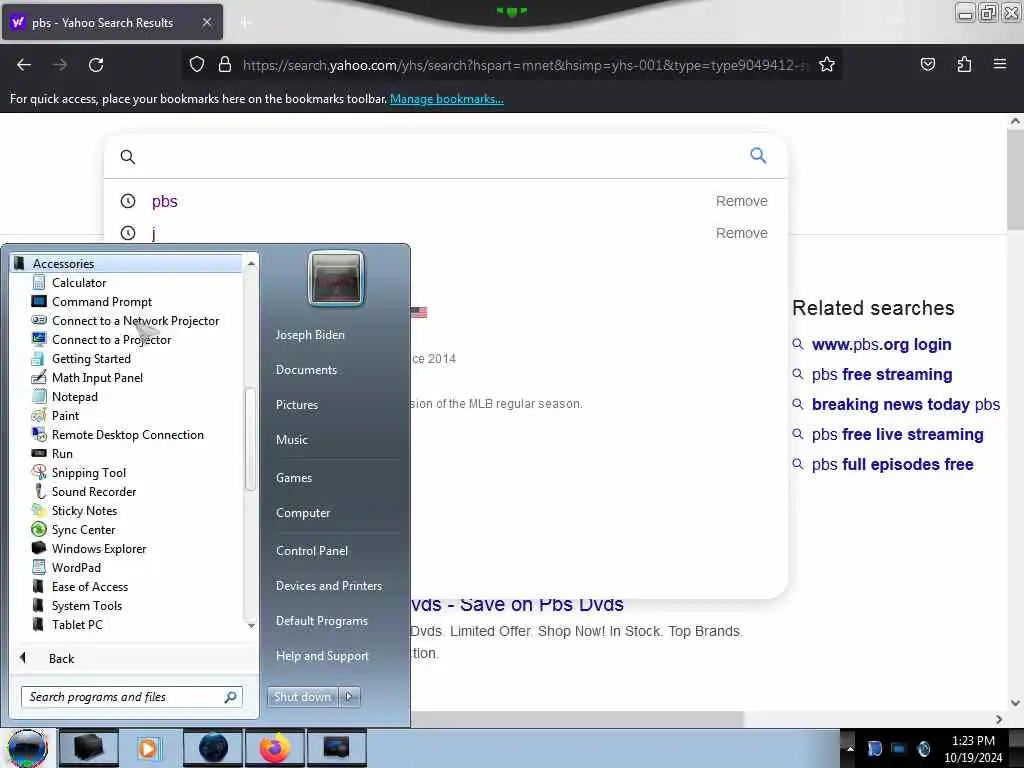Click the shield tracking protection icon
The image size is (1024, 768).
[197, 65]
